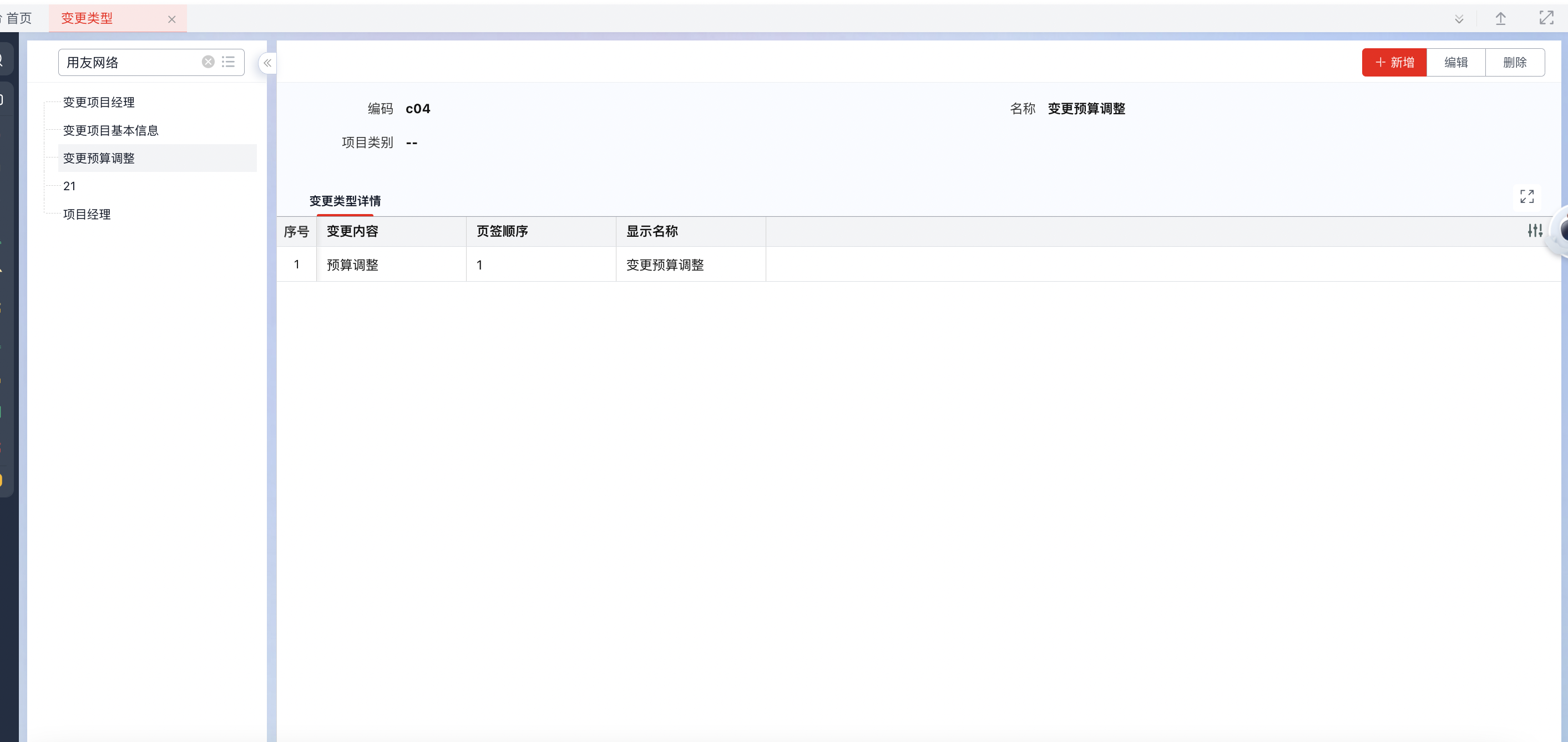Image resolution: width=1568 pixels, height=742 pixels.
Task: Click the table column settings icon
Action: pyautogui.click(x=1535, y=231)
